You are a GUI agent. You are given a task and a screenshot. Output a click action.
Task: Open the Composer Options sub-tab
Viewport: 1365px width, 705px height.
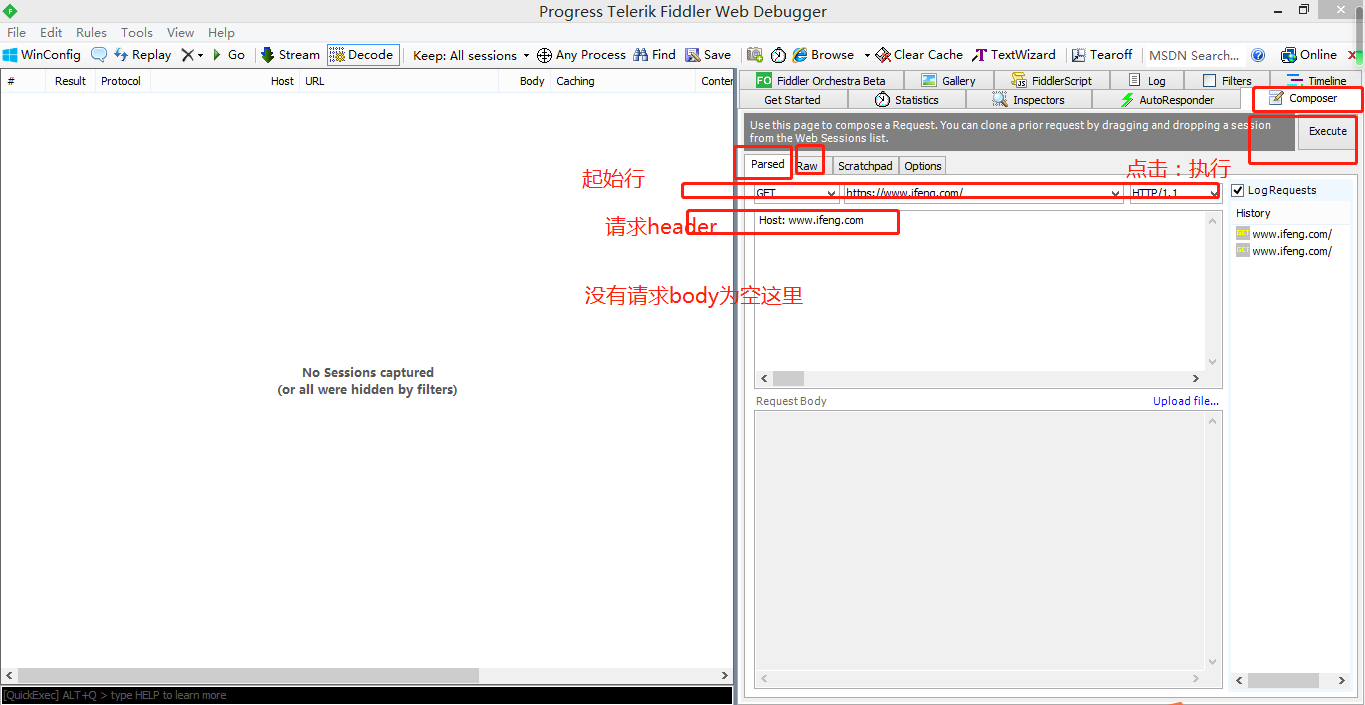click(x=923, y=166)
